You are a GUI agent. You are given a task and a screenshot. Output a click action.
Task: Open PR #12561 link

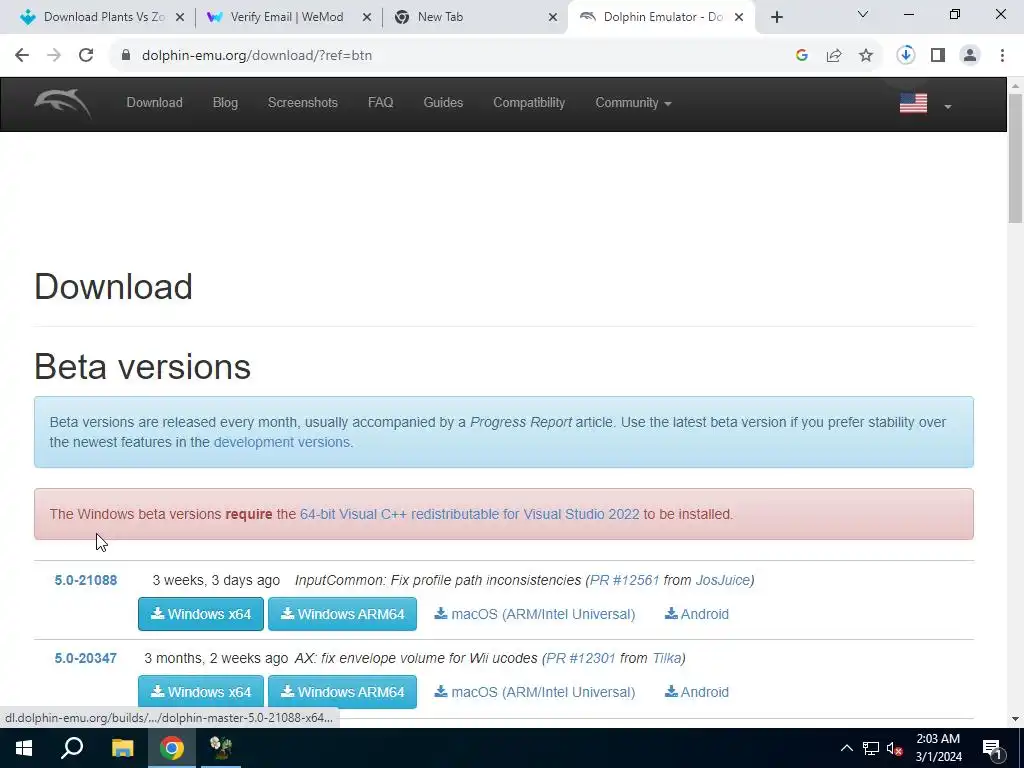pyautogui.click(x=624, y=580)
